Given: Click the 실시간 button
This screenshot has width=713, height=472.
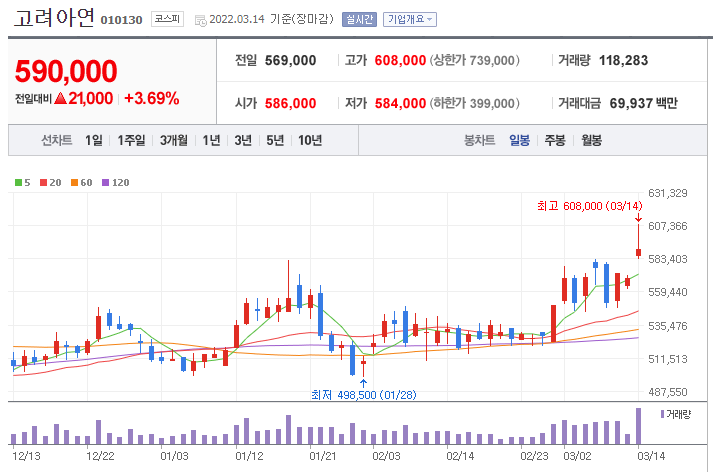Looking at the screenshot, I should pos(359,19).
